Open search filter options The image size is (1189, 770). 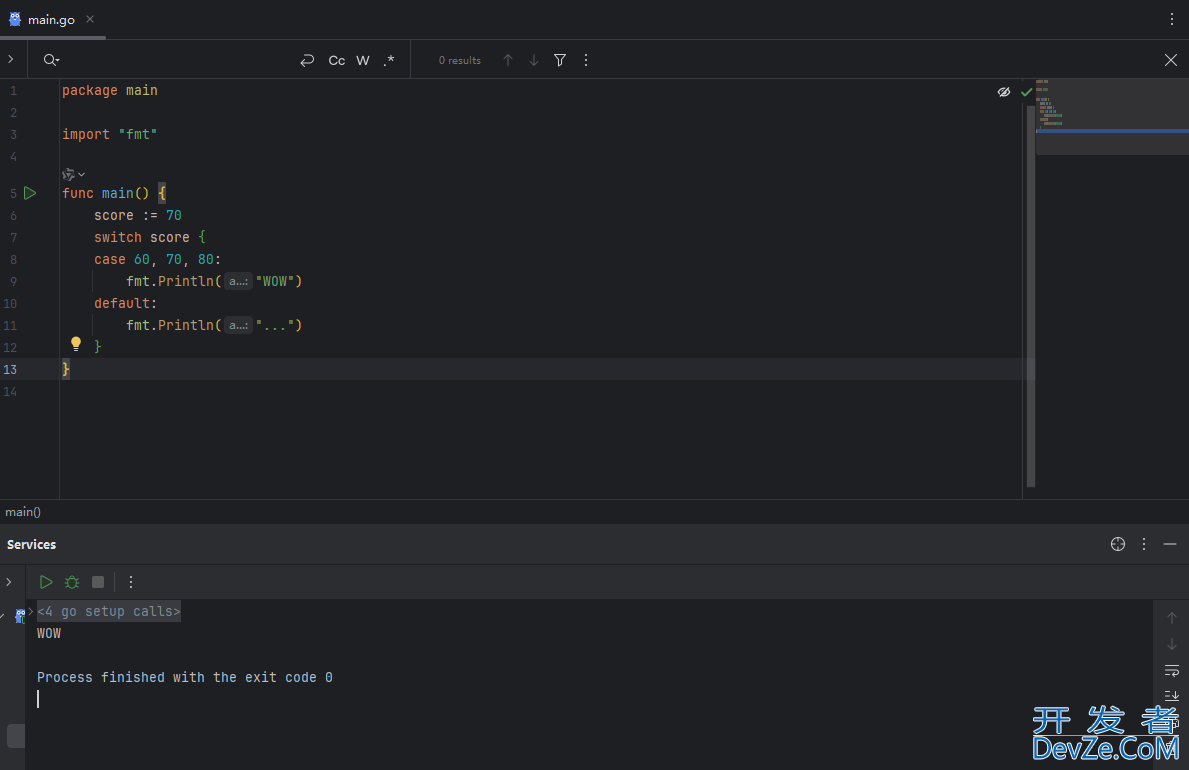click(x=560, y=60)
